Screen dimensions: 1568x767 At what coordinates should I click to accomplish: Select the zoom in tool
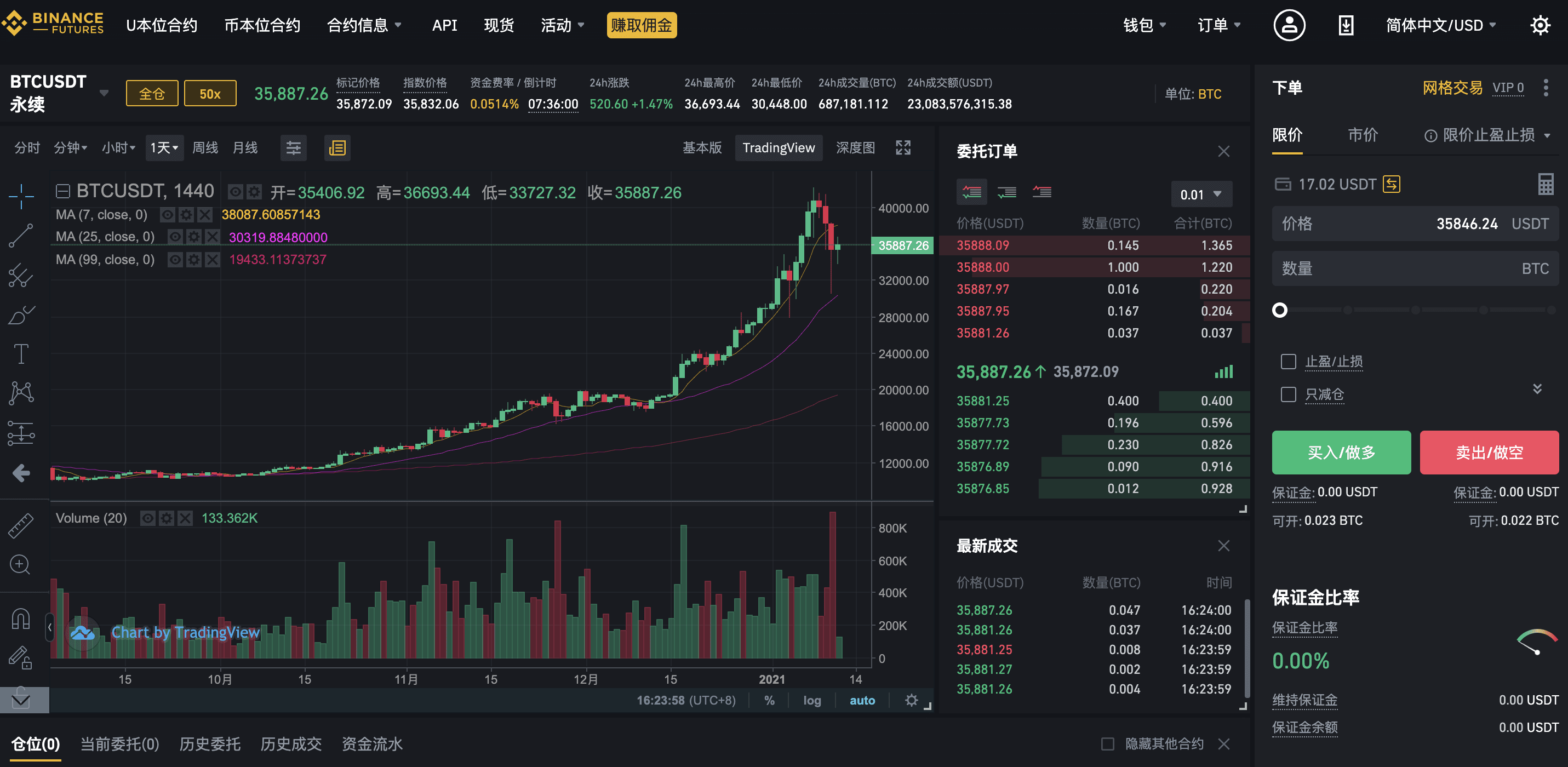click(x=21, y=565)
